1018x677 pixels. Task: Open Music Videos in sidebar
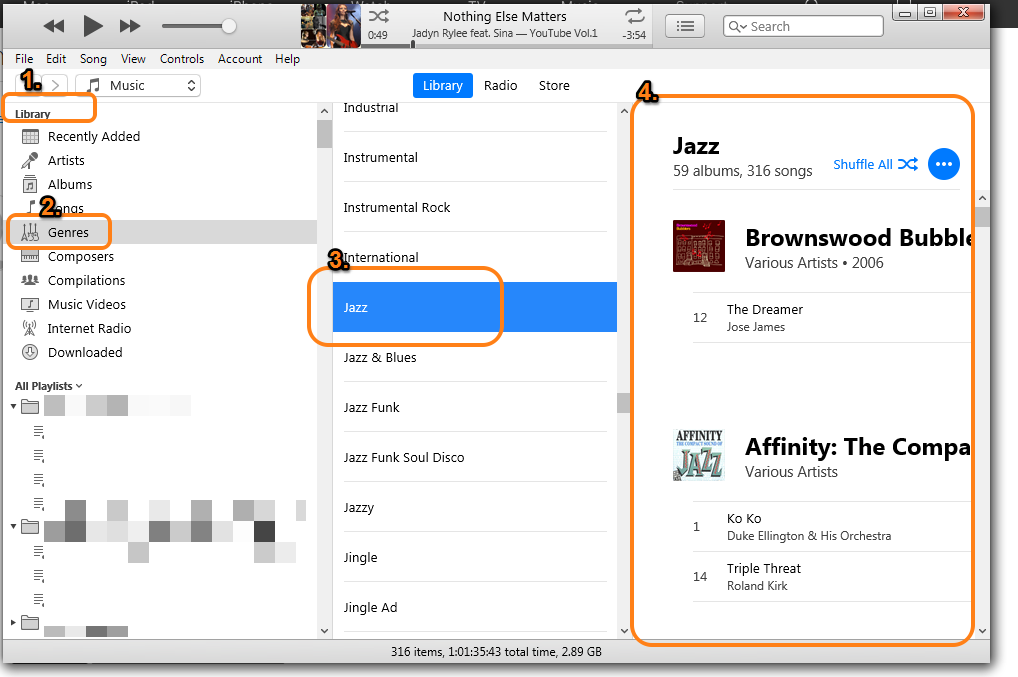click(x=86, y=304)
